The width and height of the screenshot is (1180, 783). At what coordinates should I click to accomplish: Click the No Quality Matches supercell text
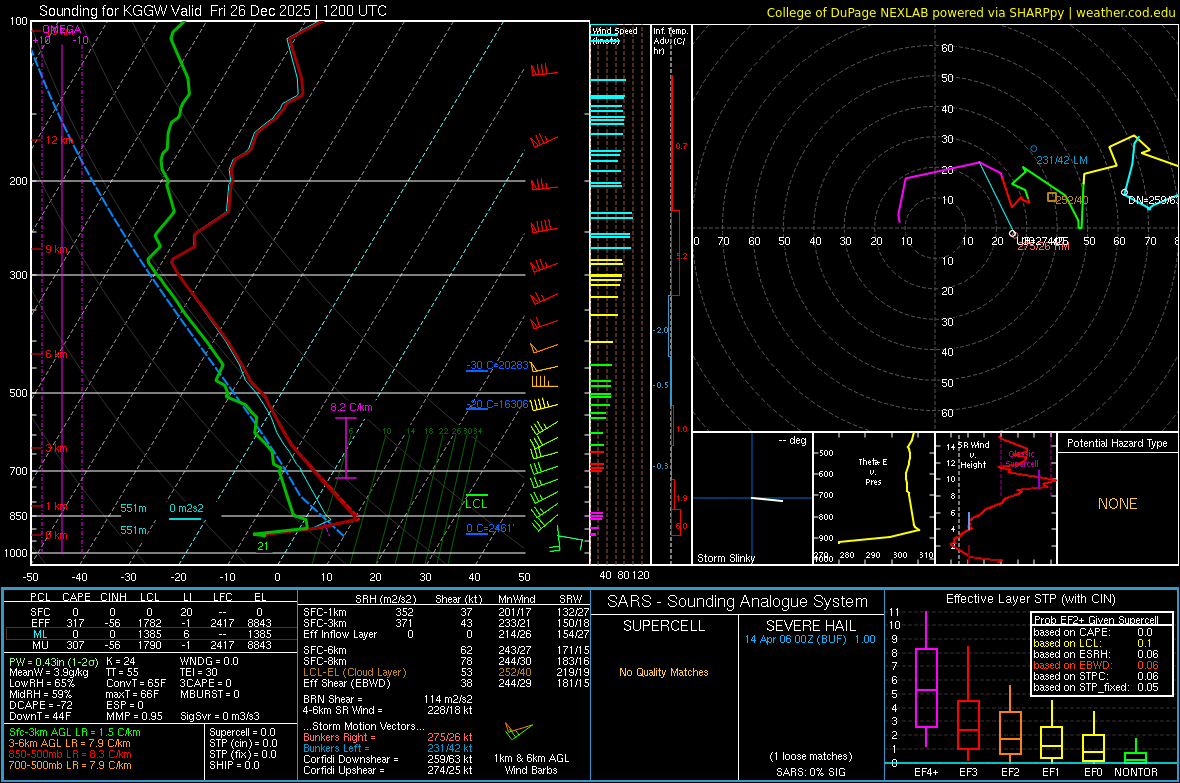tap(664, 672)
